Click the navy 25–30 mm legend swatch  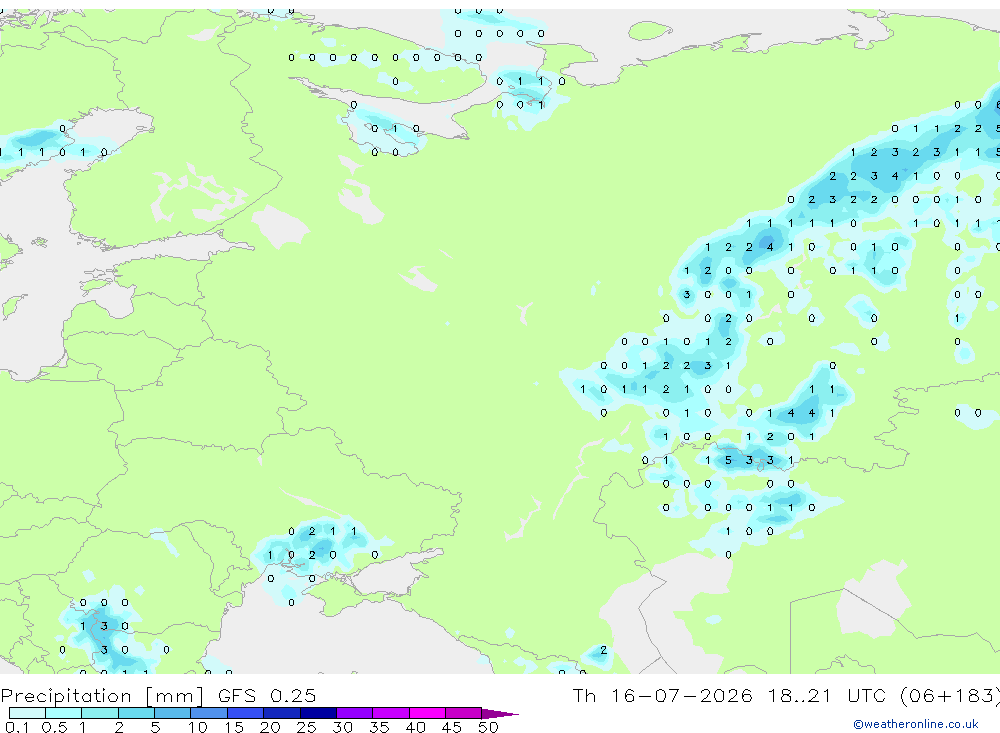(x=318, y=713)
